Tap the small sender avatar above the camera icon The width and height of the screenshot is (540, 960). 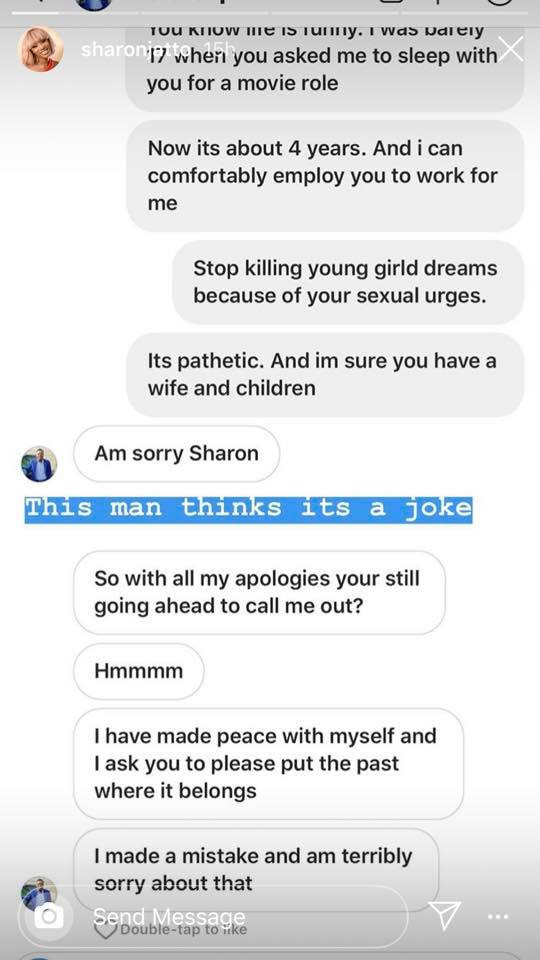pos(39,892)
